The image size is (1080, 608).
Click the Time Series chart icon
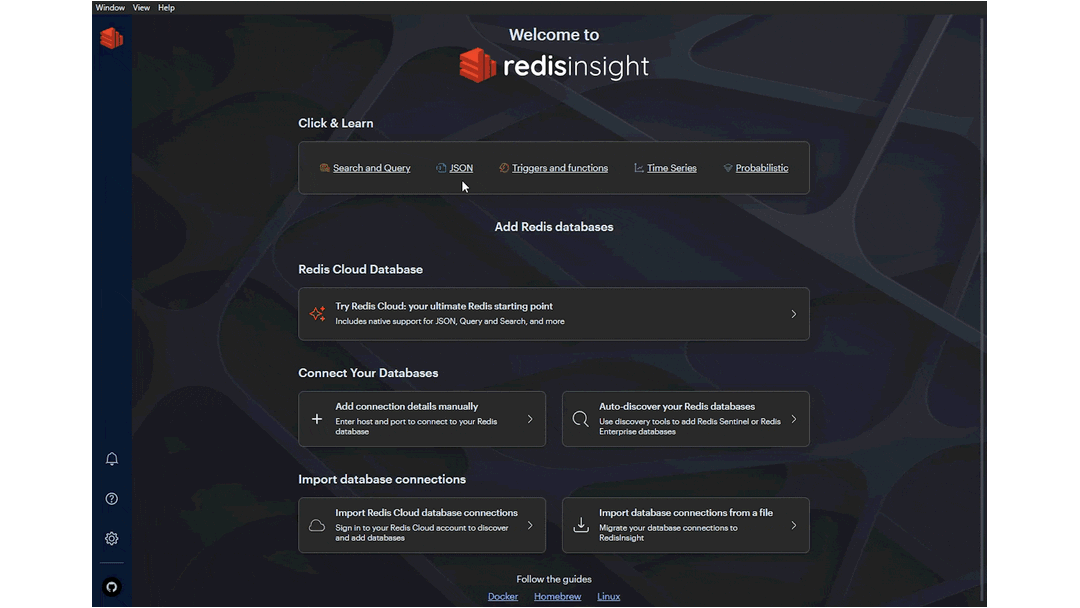pyautogui.click(x=638, y=168)
